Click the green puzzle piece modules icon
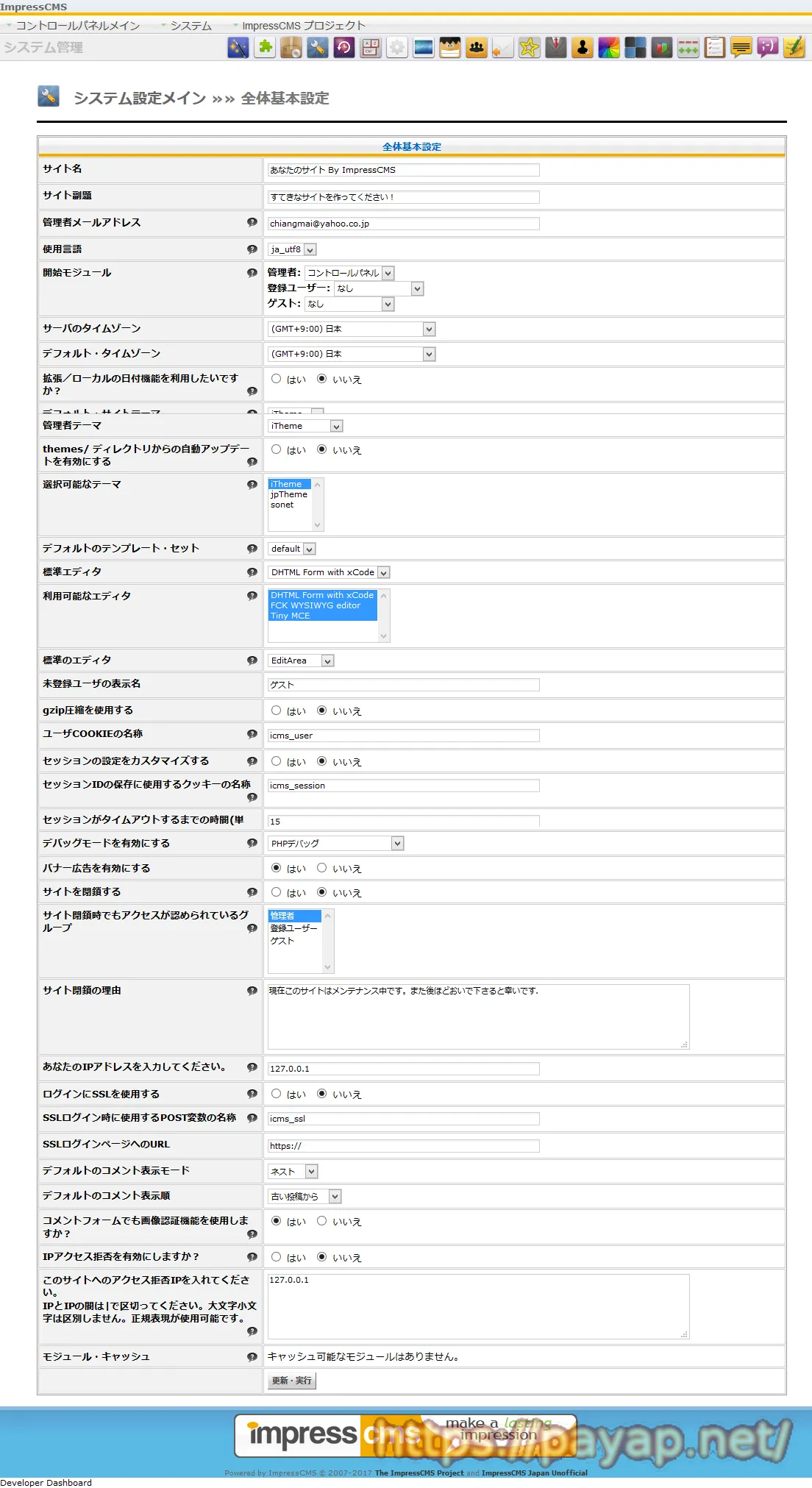The width and height of the screenshot is (812, 1488). point(265,48)
